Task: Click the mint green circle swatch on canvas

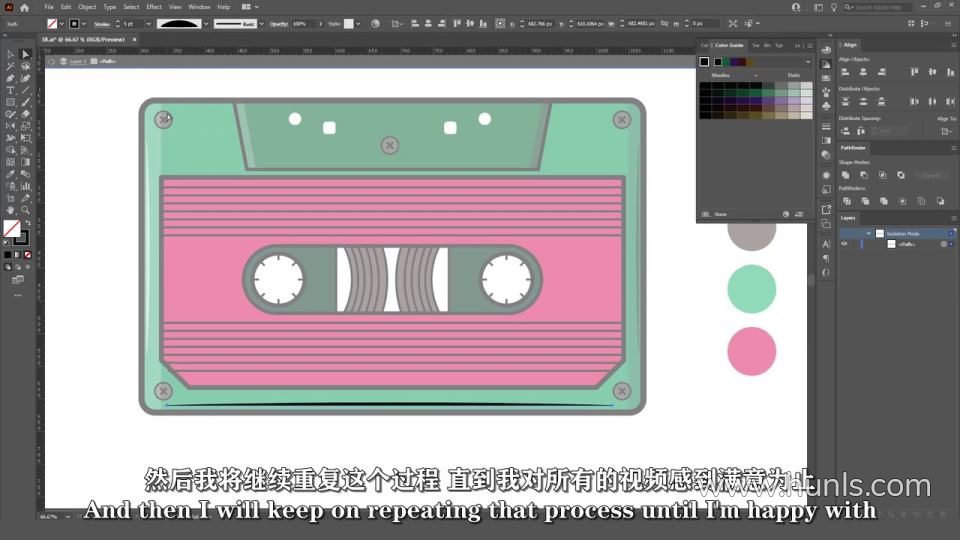Action: click(x=752, y=289)
